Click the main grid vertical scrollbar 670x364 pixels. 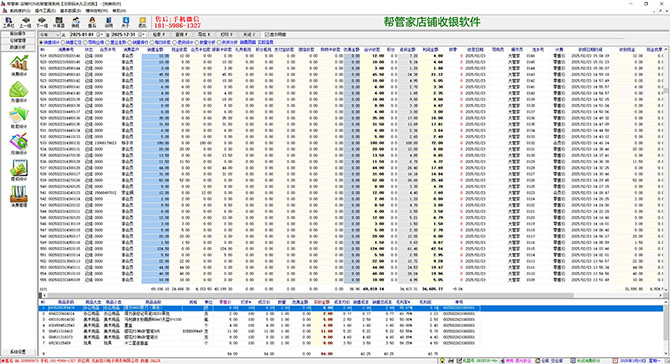pos(665,170)
